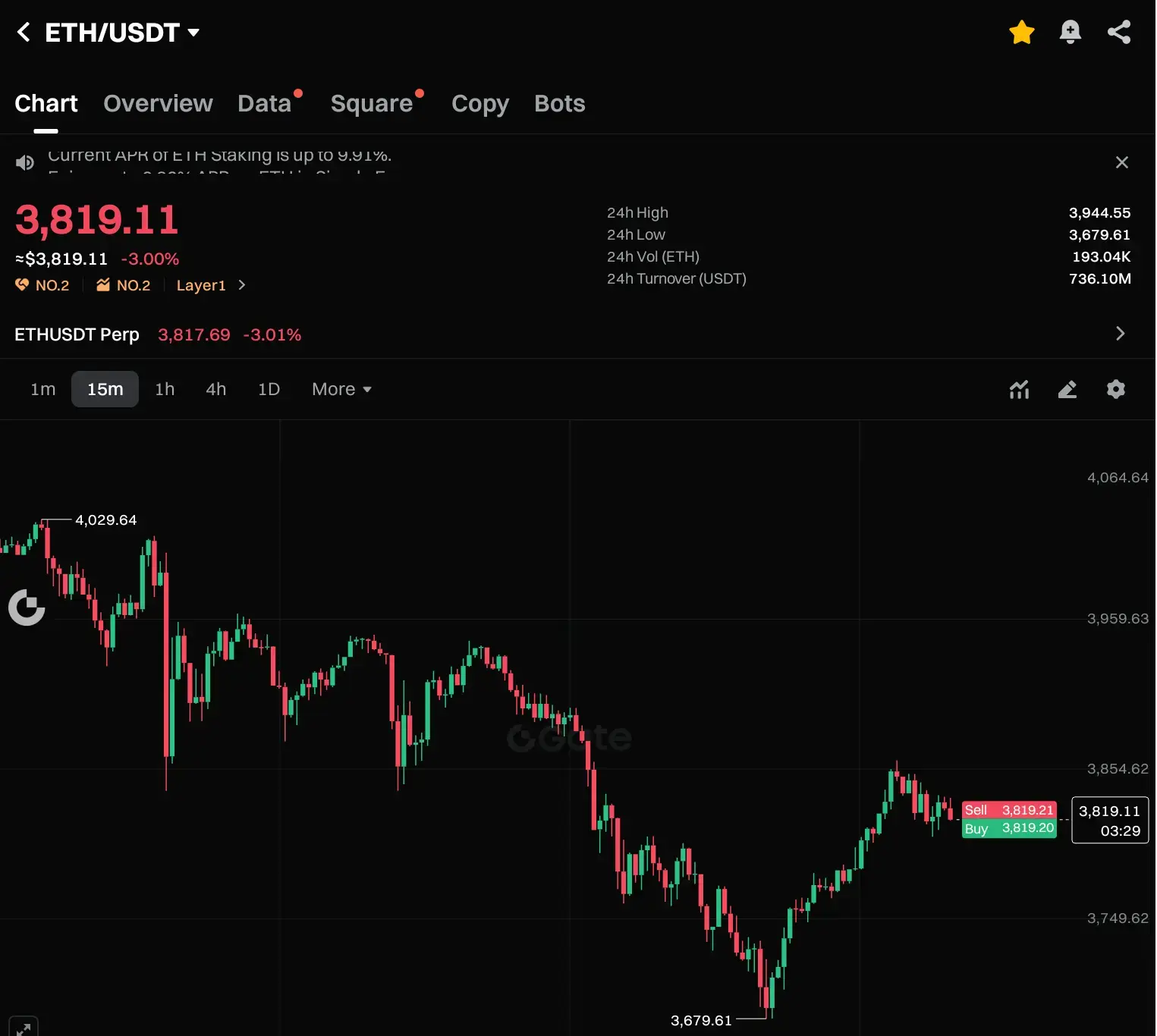Go back using the back arrow
1157x1036 pixels.
click(x=24, y=33)
